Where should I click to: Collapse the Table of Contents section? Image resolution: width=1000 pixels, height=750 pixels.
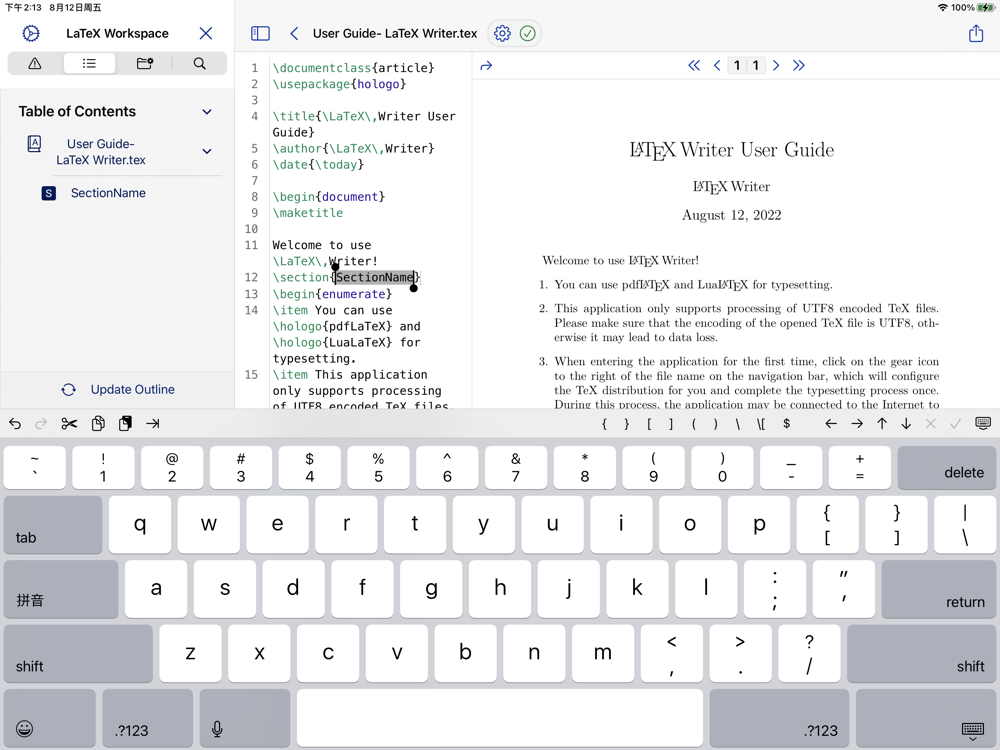207,112
